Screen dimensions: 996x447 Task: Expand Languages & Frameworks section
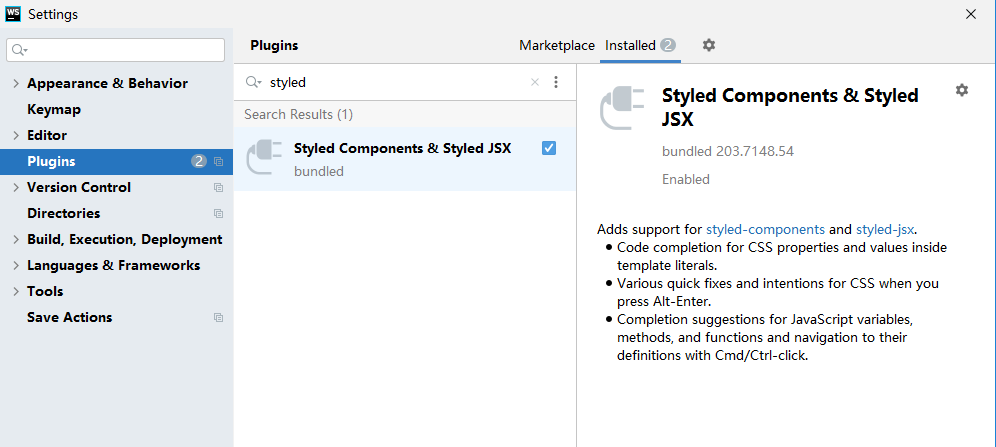pyautogui.click(x=16, y=266)
